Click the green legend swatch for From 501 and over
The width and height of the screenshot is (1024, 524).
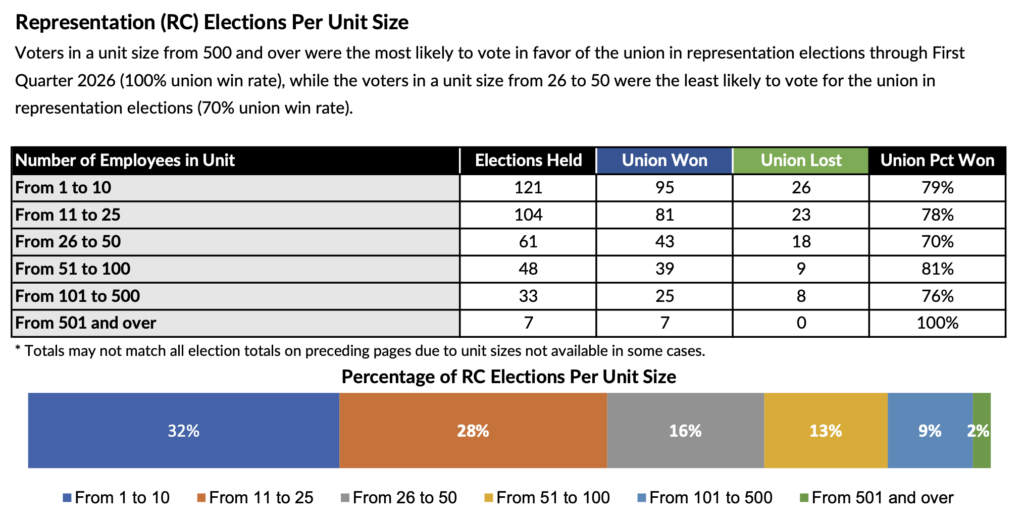(x=803, y=498)
